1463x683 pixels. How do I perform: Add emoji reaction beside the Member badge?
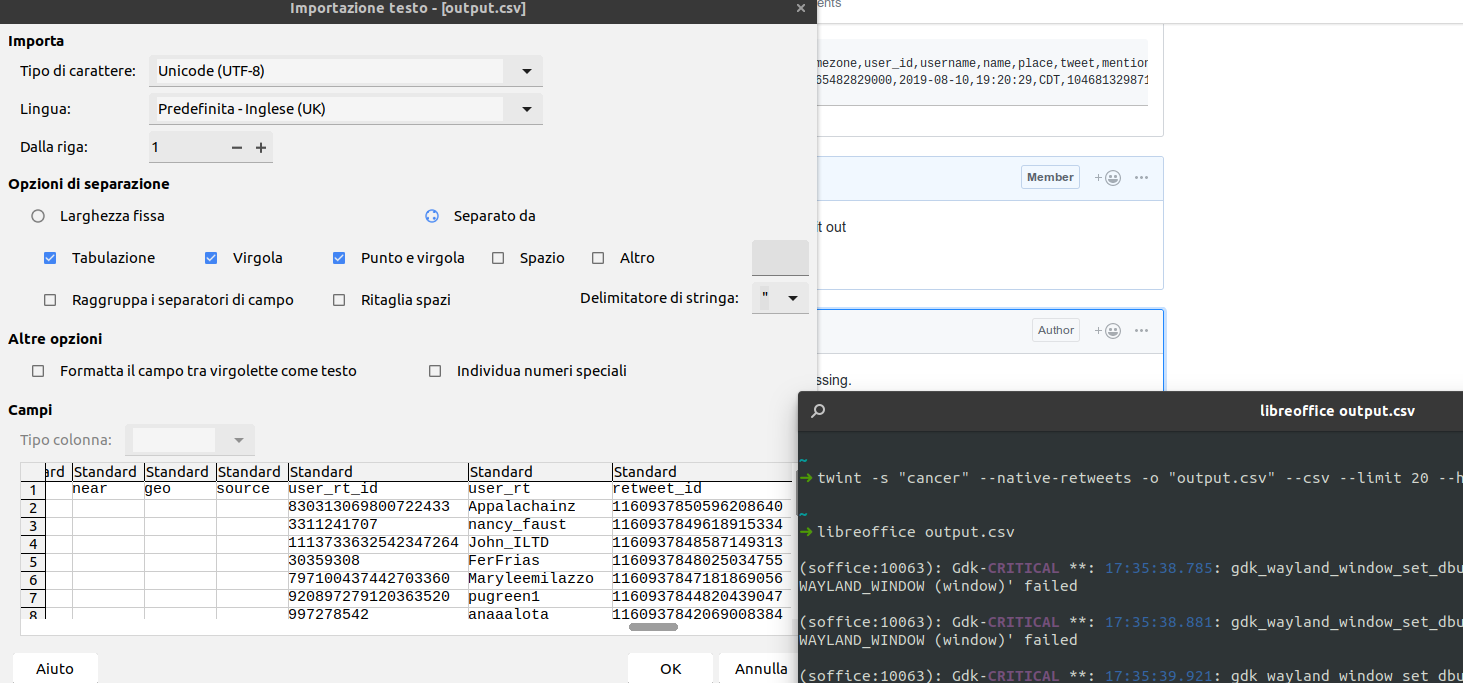tap(1106, 176)
